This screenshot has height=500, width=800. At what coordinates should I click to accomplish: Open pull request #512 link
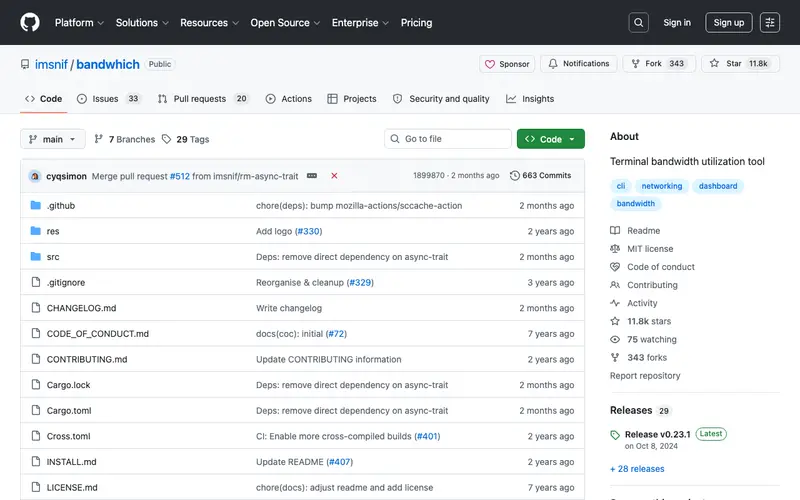click(x=180, y=176)
